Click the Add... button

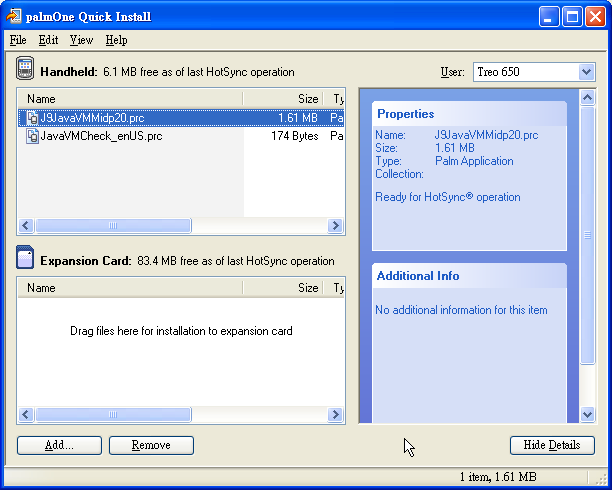click(x=59, y=445)
